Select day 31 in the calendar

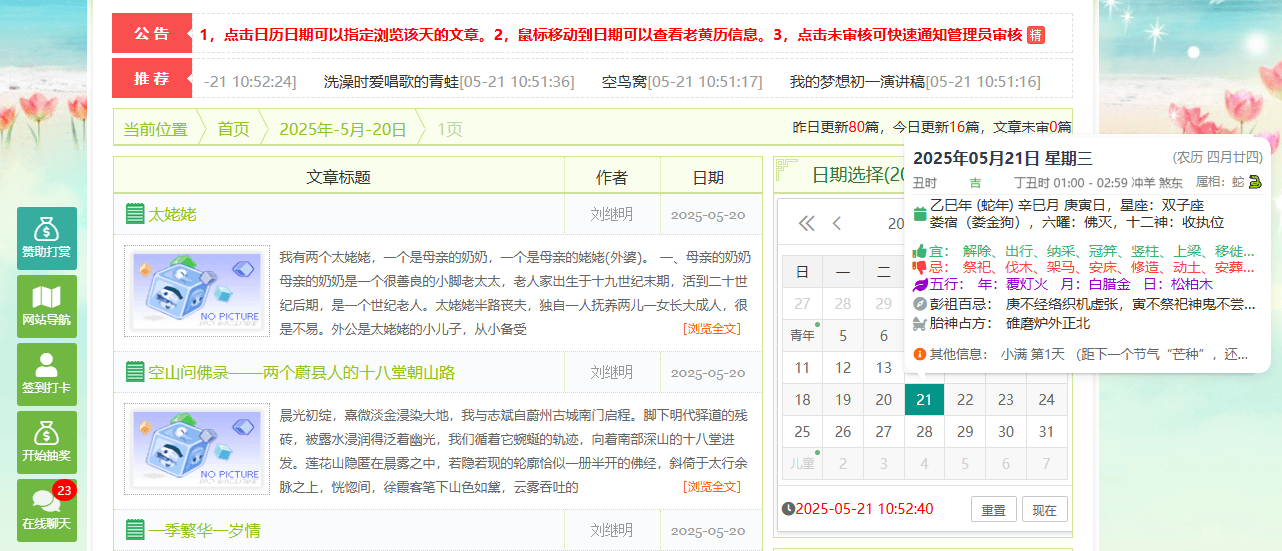tap(1047, 432)
